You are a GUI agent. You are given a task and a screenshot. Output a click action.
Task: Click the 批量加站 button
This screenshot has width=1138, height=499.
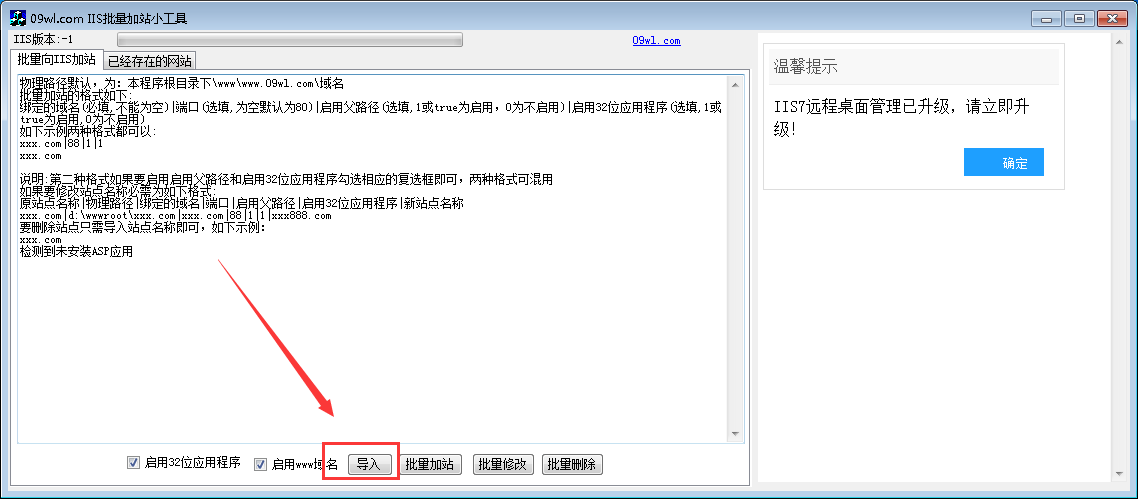[x=430, y=464]
